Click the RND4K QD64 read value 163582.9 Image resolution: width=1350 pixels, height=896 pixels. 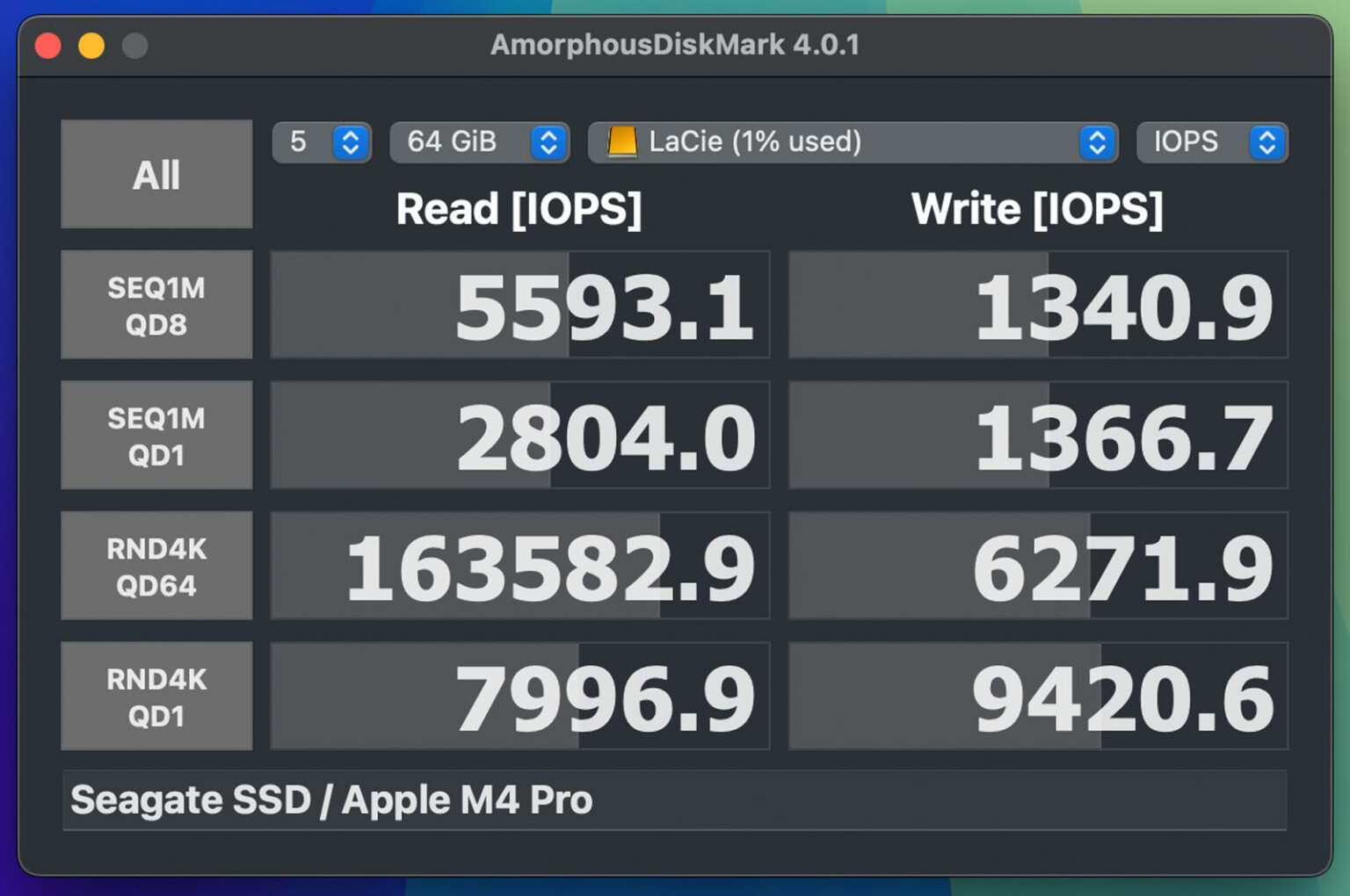520,566
